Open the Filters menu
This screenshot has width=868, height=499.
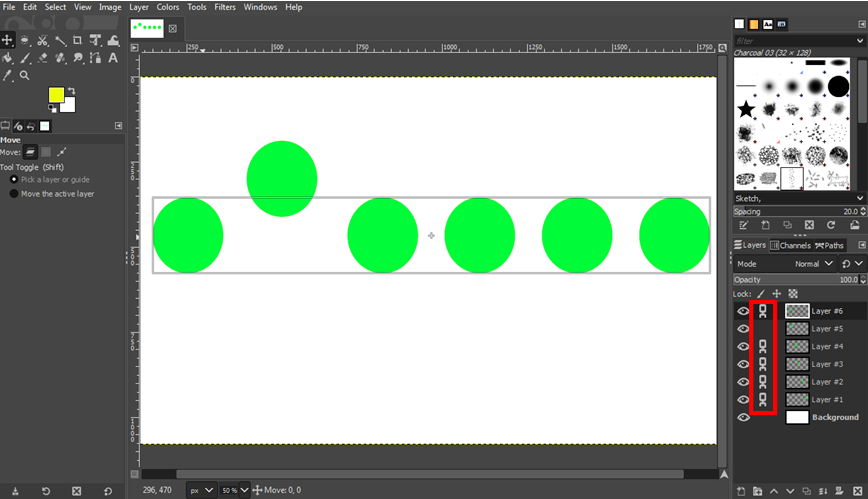point(225,7)
